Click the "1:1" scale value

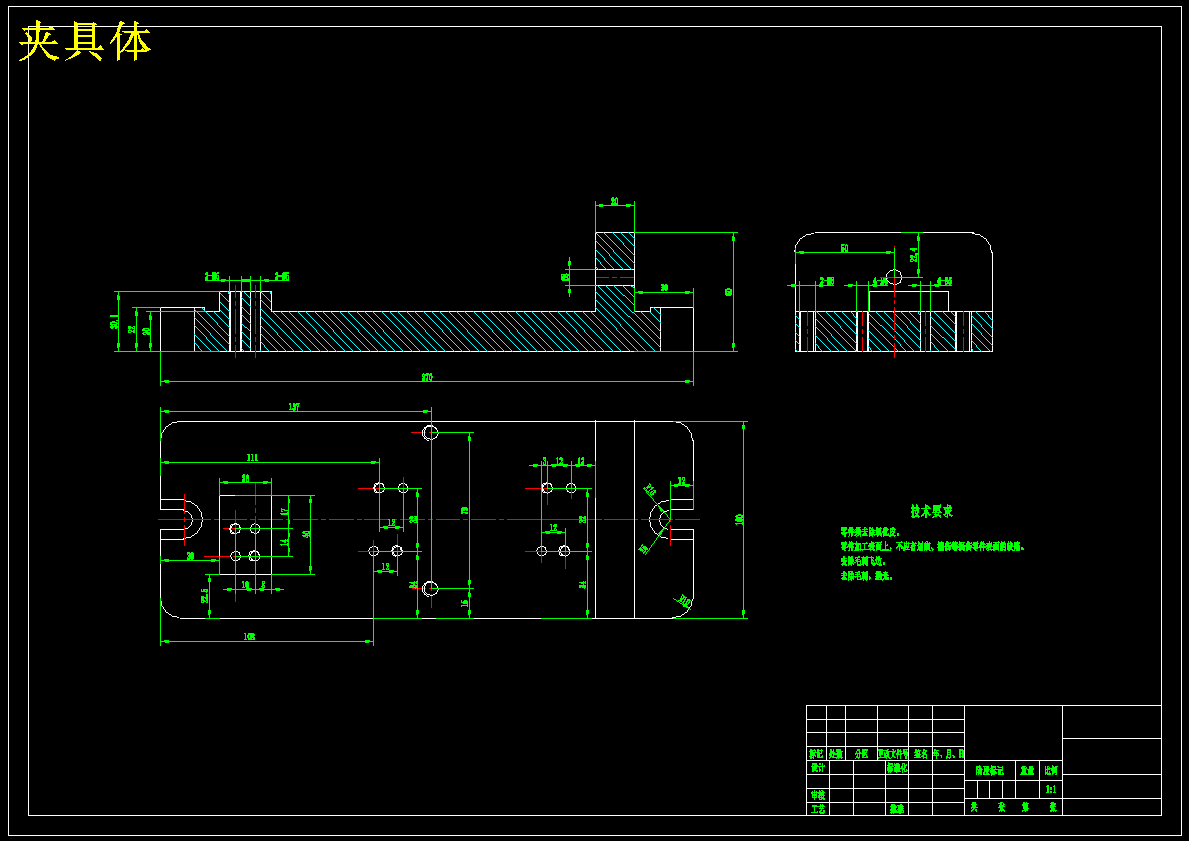pos(1051,789)
